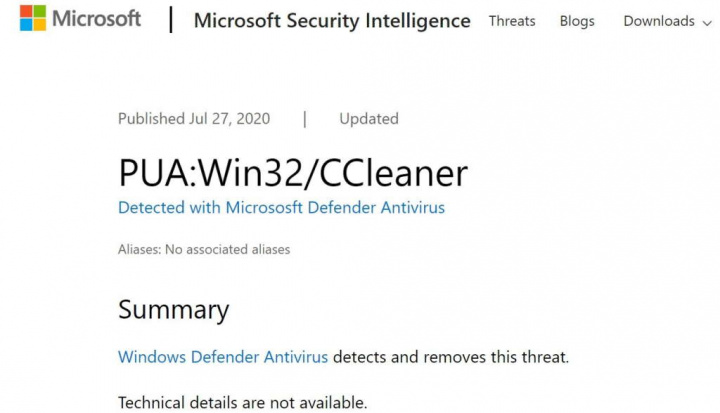Follow the Windows Defender Antivirus link

pyautogui.click(x=222, y=357)
